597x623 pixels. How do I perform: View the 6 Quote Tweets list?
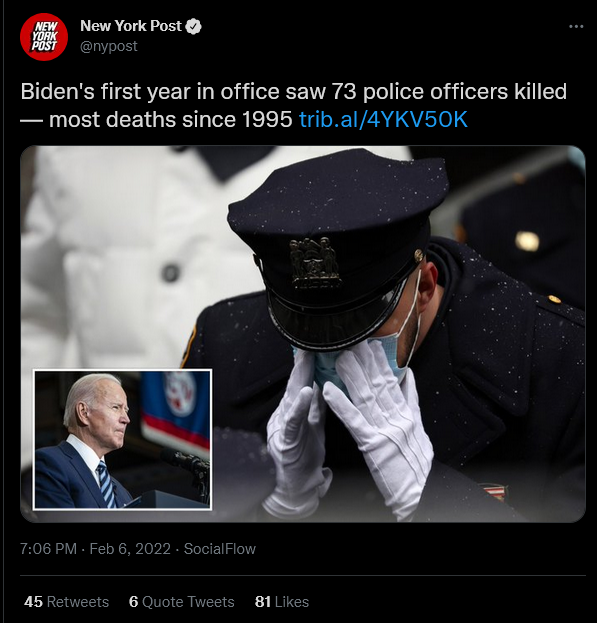(182, 602)
